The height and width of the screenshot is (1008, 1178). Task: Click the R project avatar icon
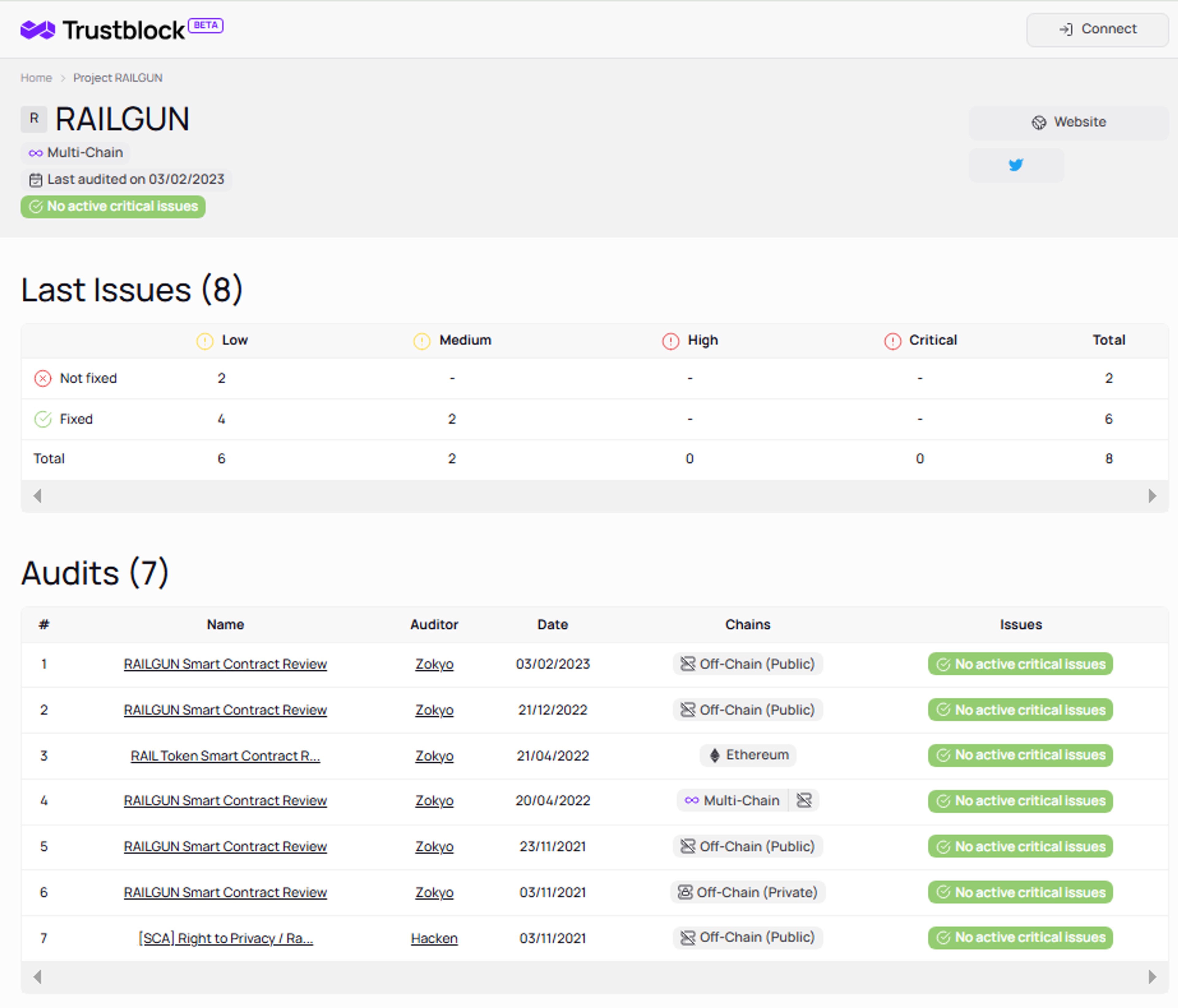coord(34,119)
